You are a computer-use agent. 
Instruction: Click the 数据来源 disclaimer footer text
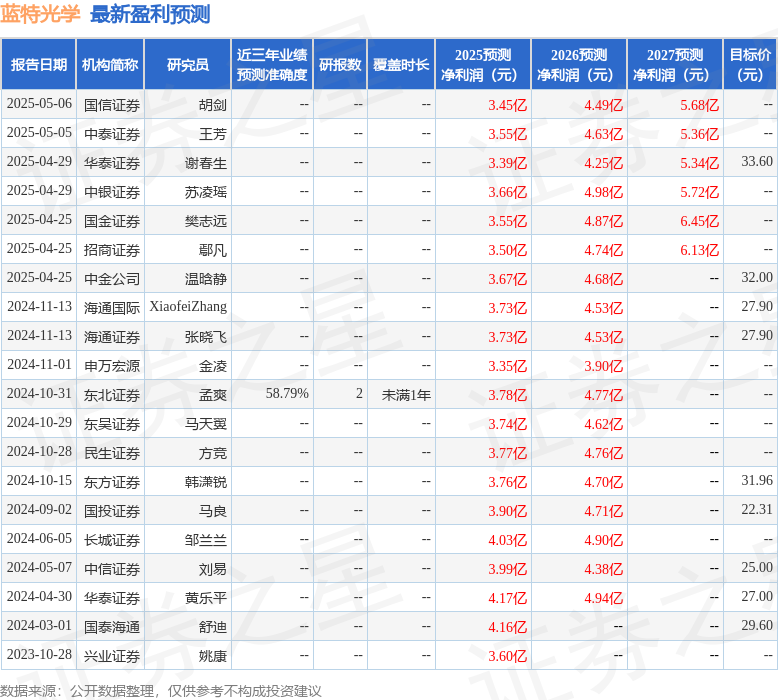[161, 691]
